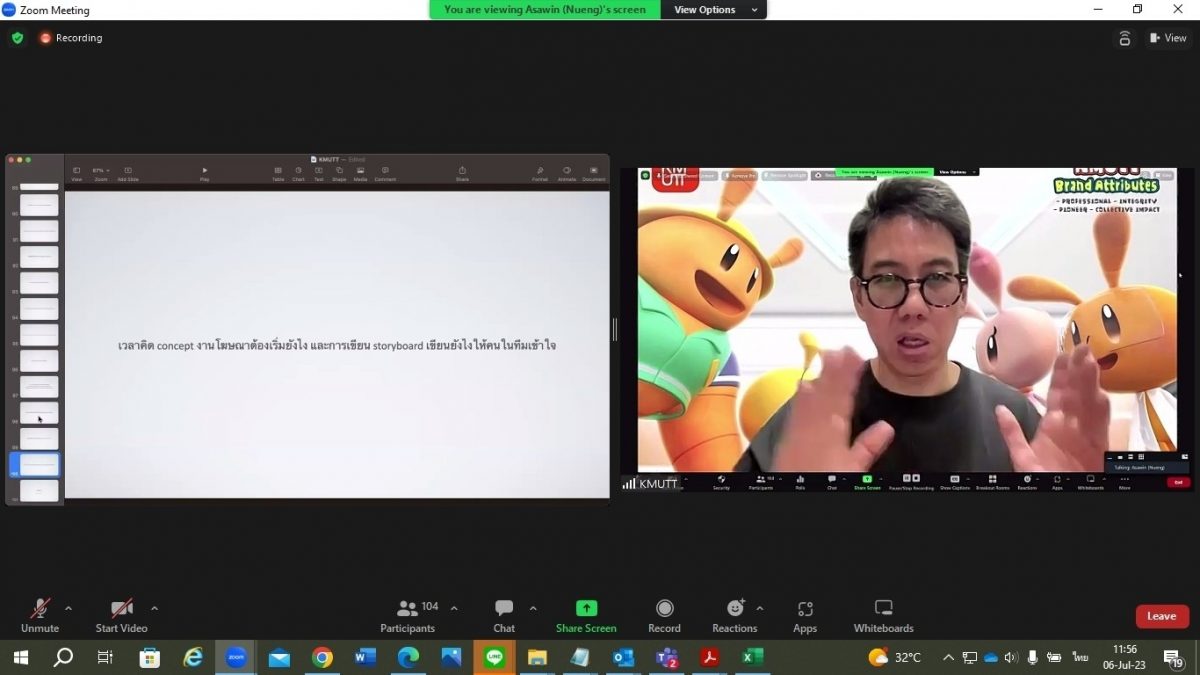
Task: Show hidden tray icons chevron
Action: (948, 657)
